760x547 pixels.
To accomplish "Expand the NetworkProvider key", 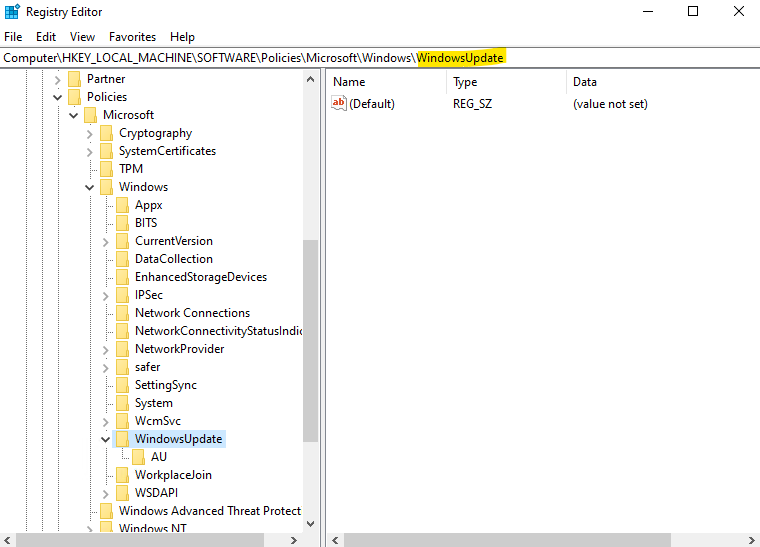I will [106, 350].
